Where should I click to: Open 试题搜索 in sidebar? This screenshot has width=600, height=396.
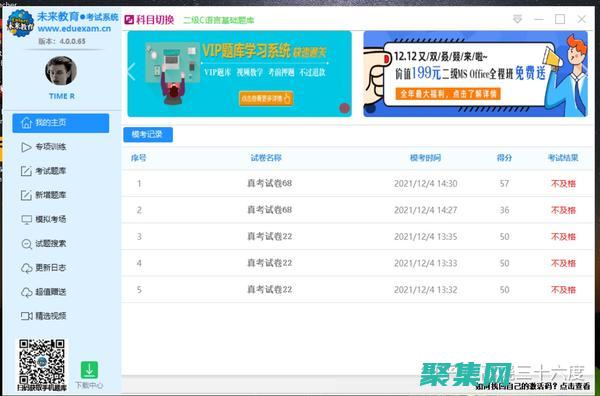point(51,243)
